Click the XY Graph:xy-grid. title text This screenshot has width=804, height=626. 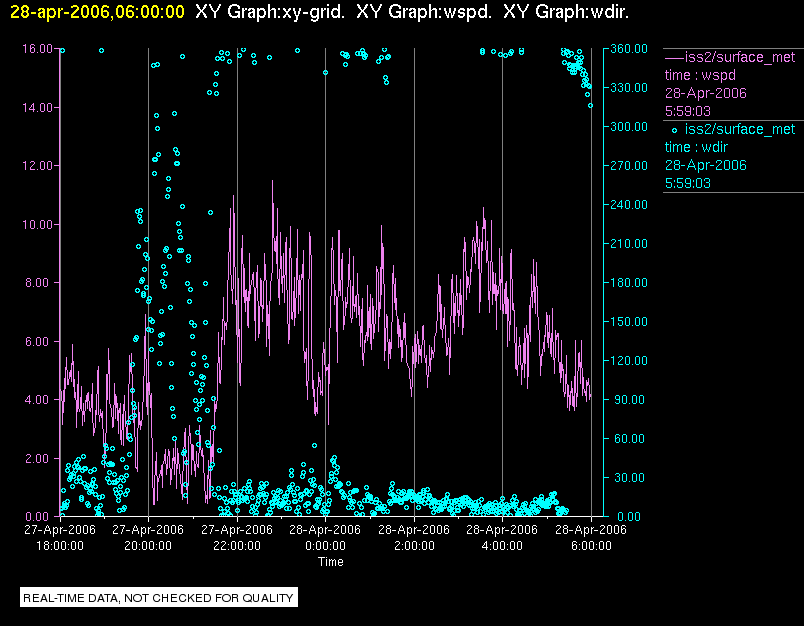click(270, 11)
